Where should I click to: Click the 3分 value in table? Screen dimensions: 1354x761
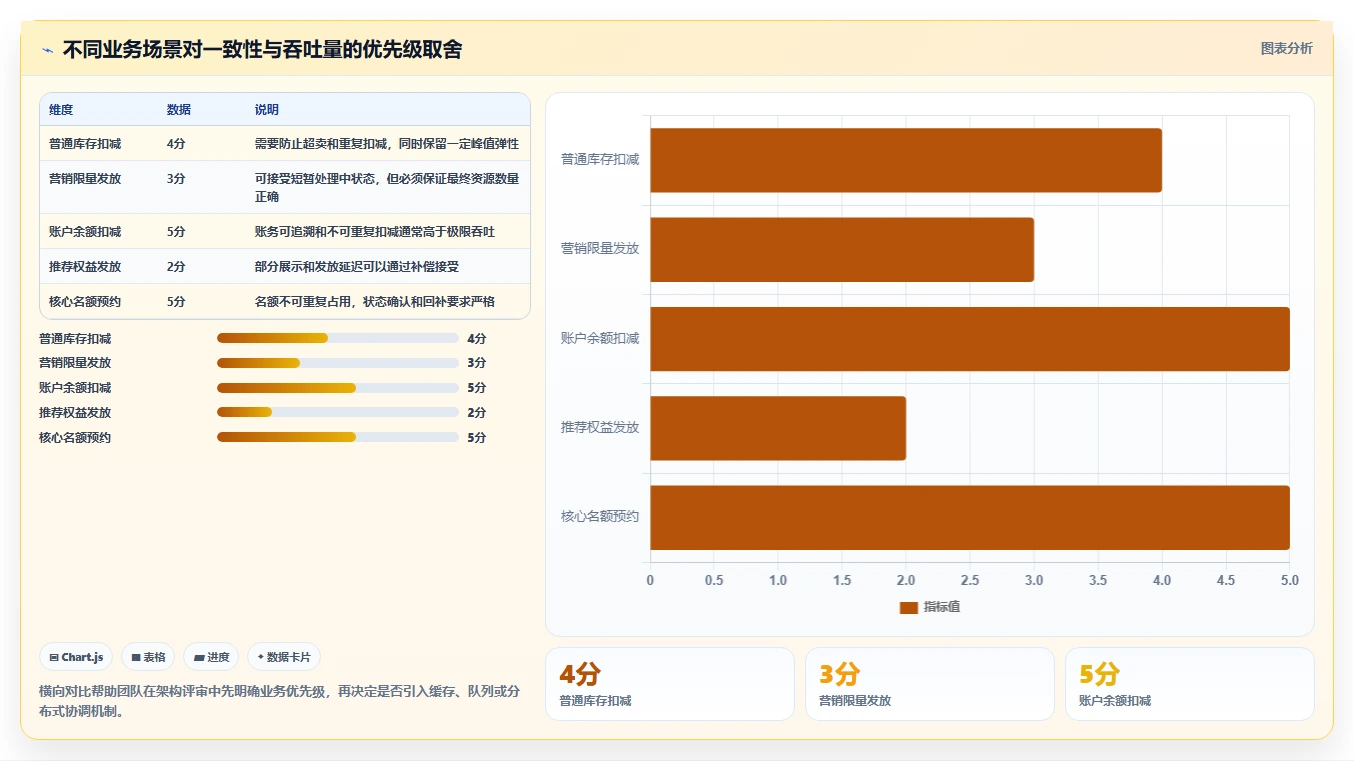(176, 179)
